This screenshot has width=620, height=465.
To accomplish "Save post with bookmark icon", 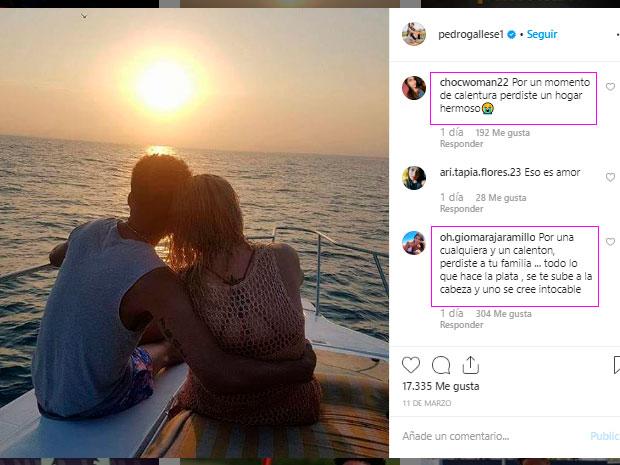I will (x=616, y=365).
